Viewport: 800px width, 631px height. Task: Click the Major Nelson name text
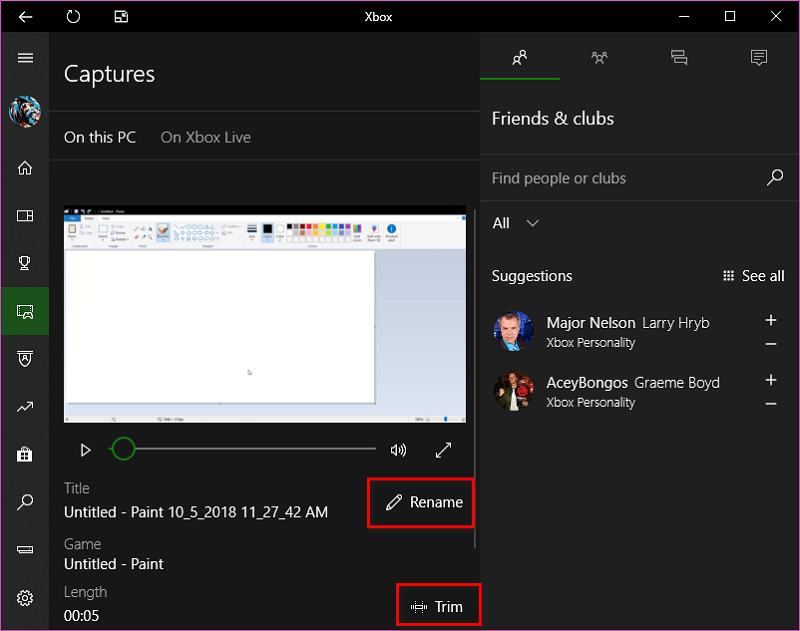(591, 323)
